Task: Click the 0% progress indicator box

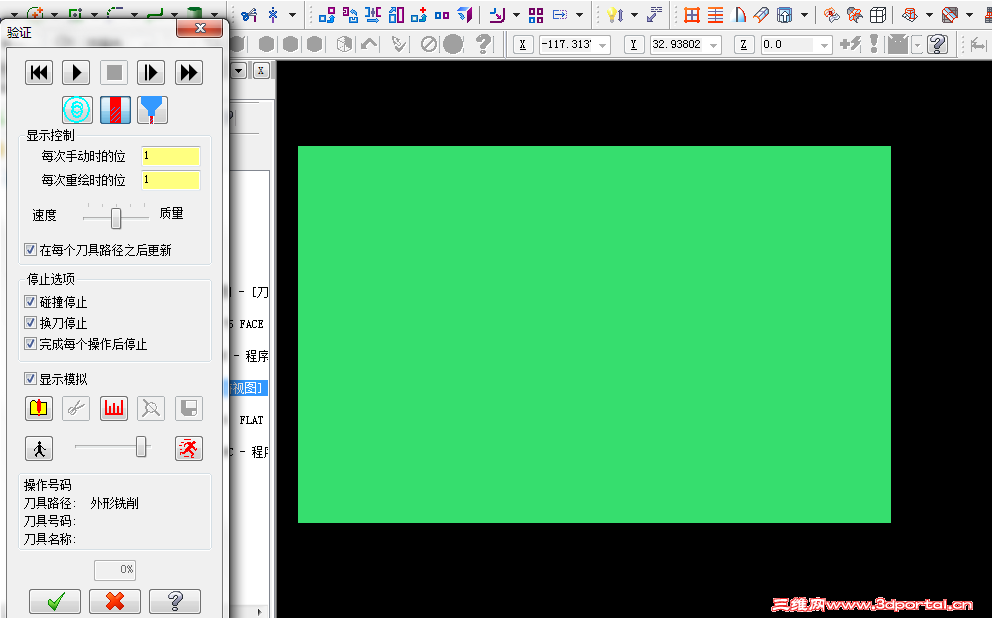Action: point(115,569)
